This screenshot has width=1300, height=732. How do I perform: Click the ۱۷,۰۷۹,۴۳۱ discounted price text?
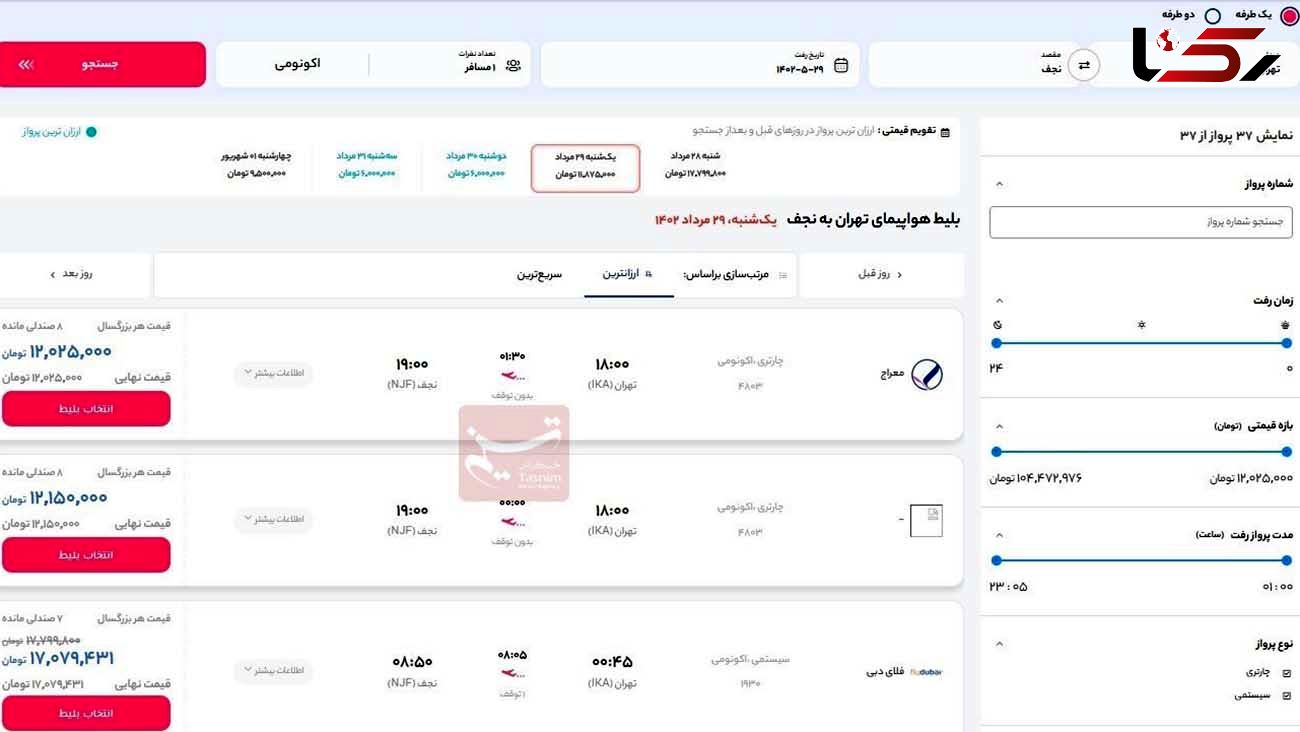coord(70,658)
